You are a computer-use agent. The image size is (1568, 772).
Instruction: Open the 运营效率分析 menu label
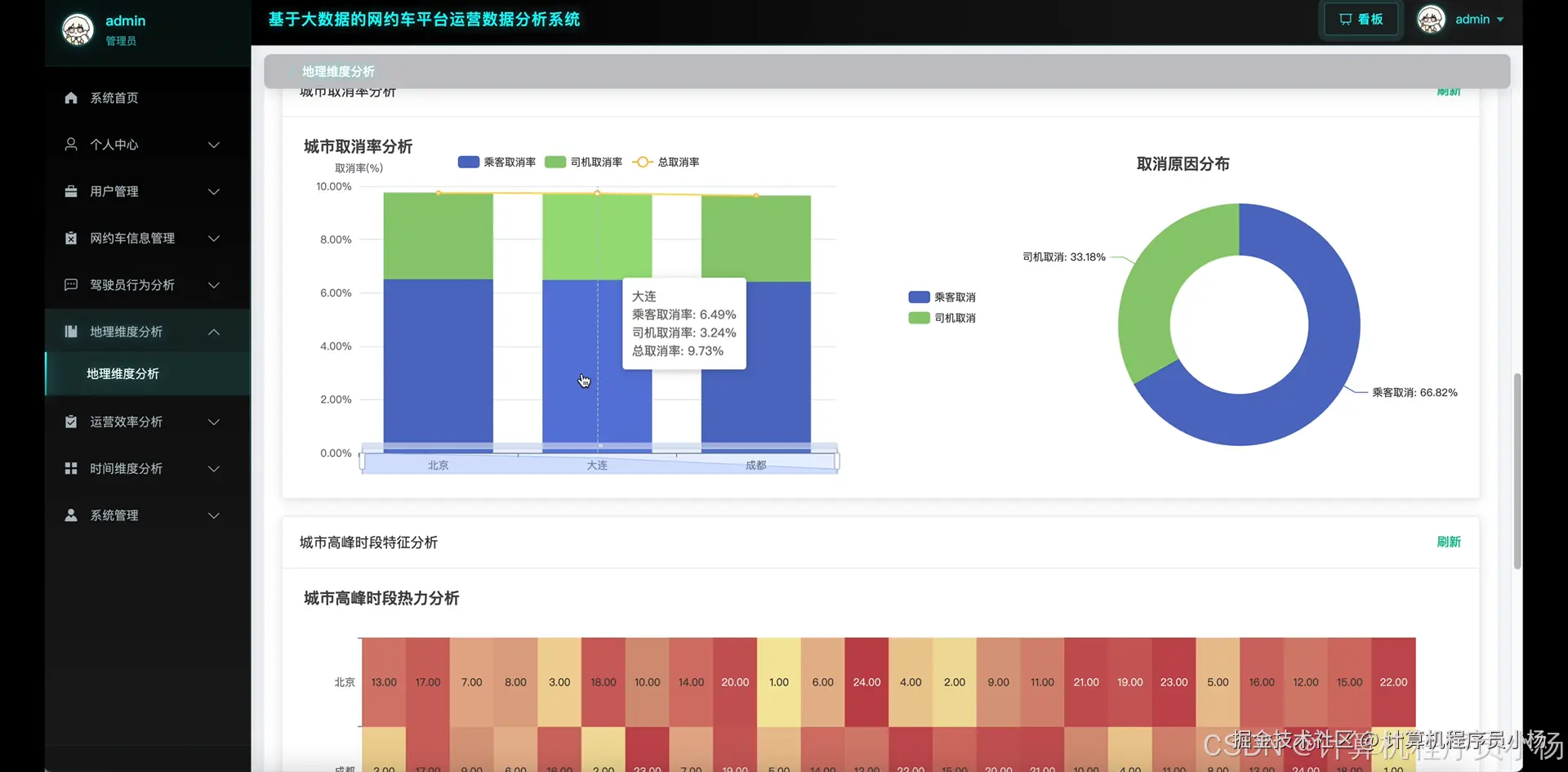127,422
